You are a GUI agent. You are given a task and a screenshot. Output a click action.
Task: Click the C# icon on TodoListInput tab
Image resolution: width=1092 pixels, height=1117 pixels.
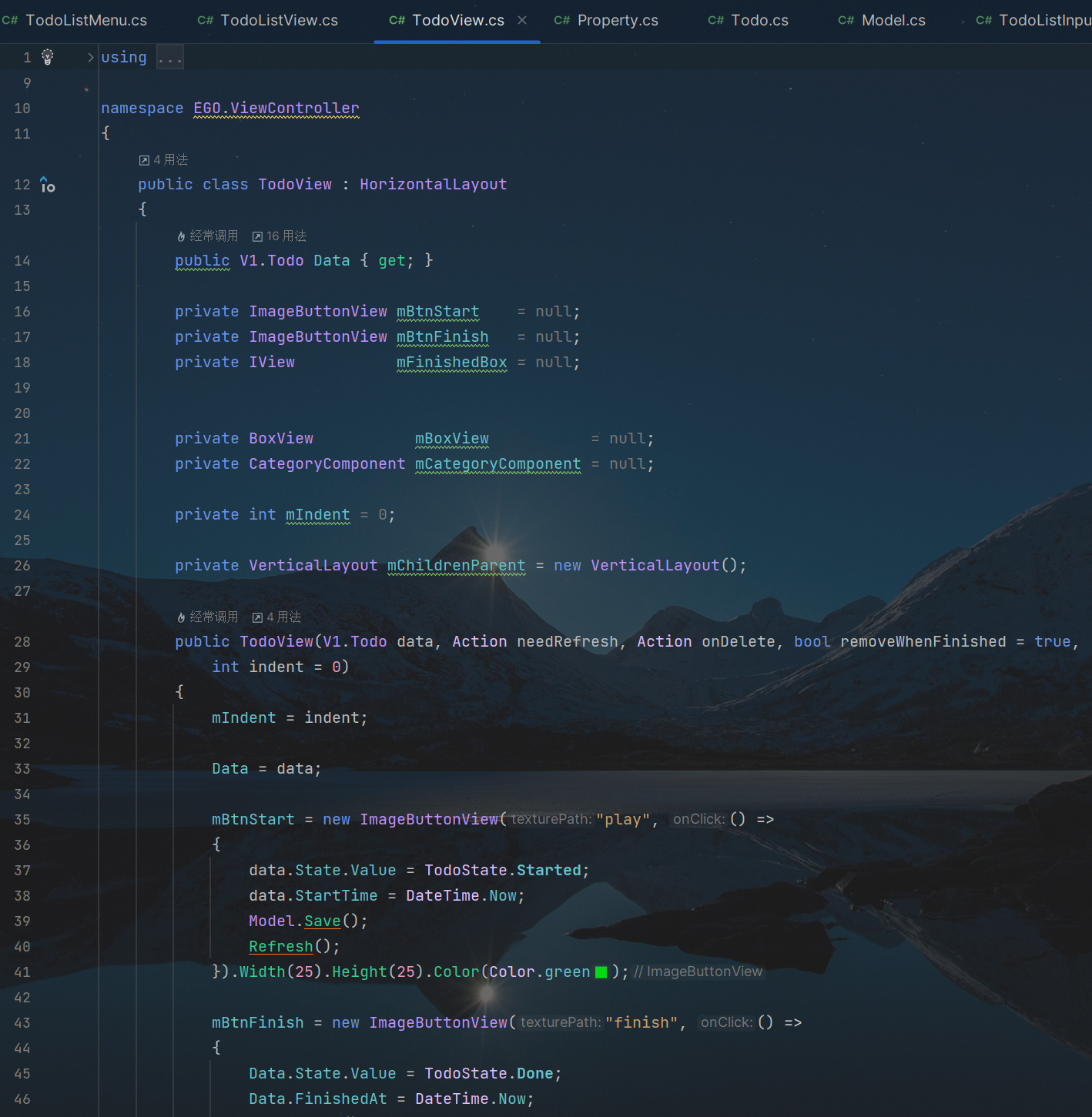983,20
